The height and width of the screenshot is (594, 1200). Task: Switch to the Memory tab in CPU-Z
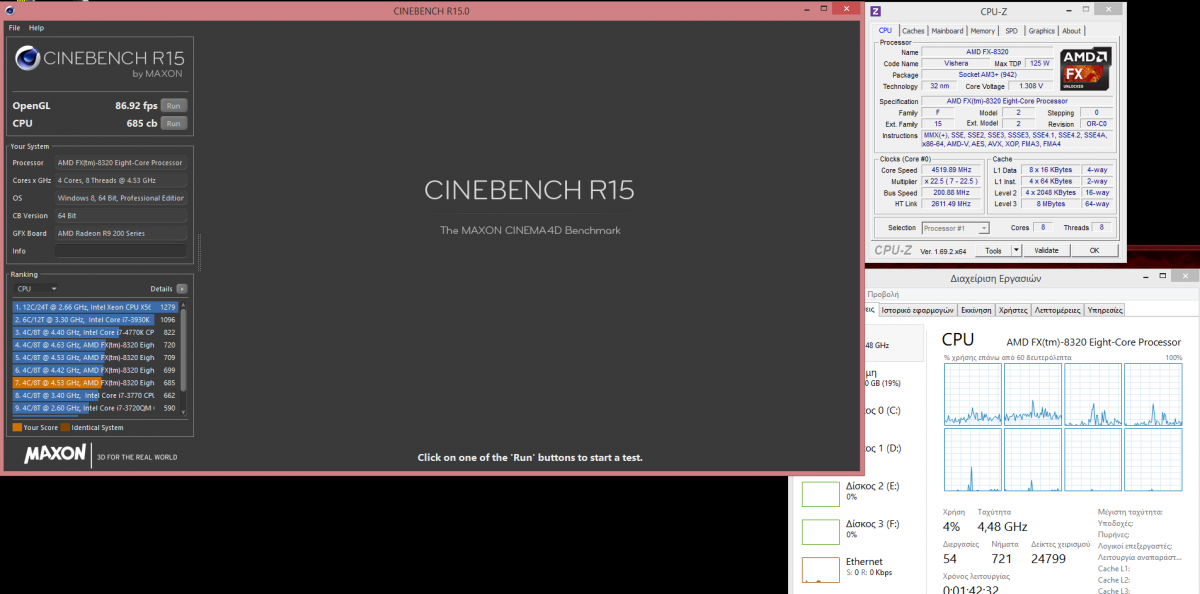(x=982, y=31)
